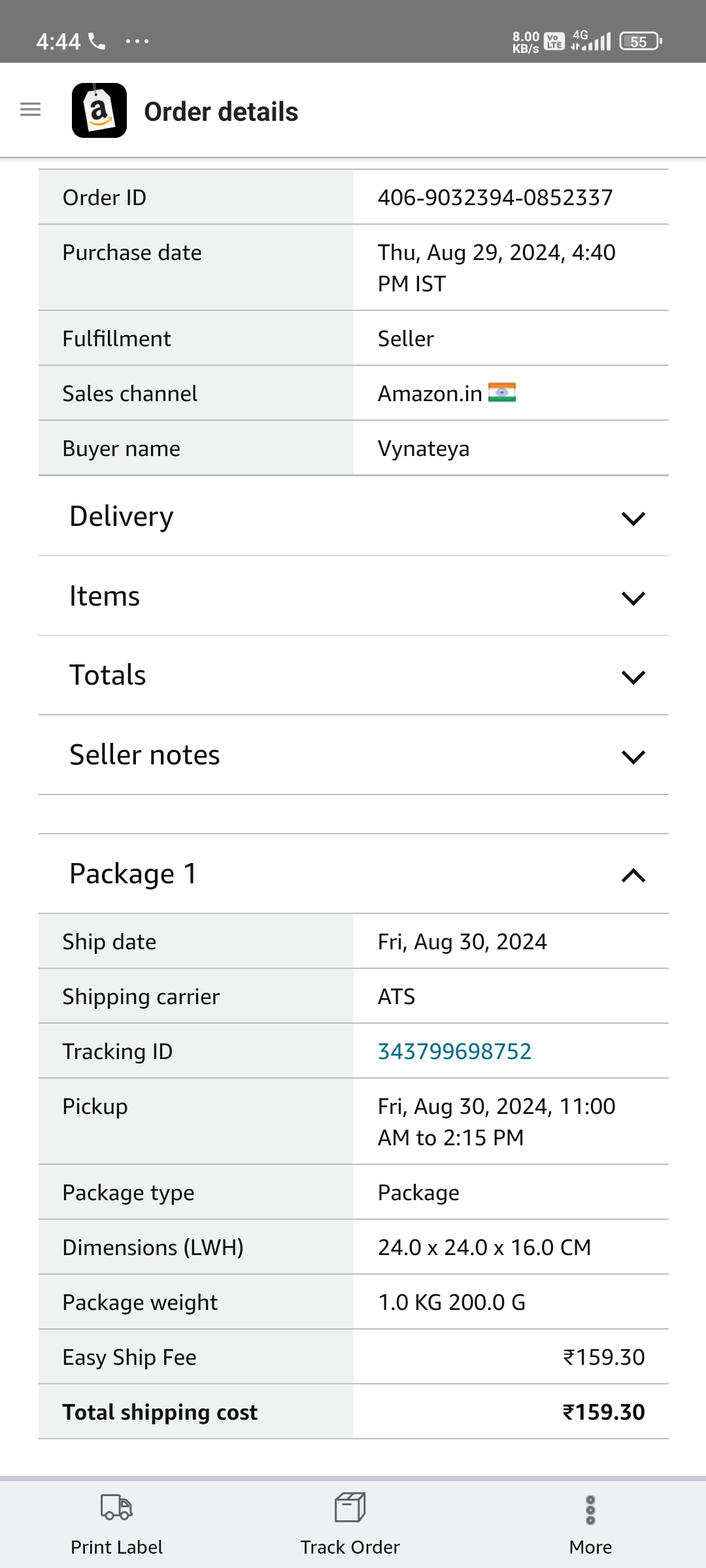Tap the Track Order box icon

[350, 1507]
